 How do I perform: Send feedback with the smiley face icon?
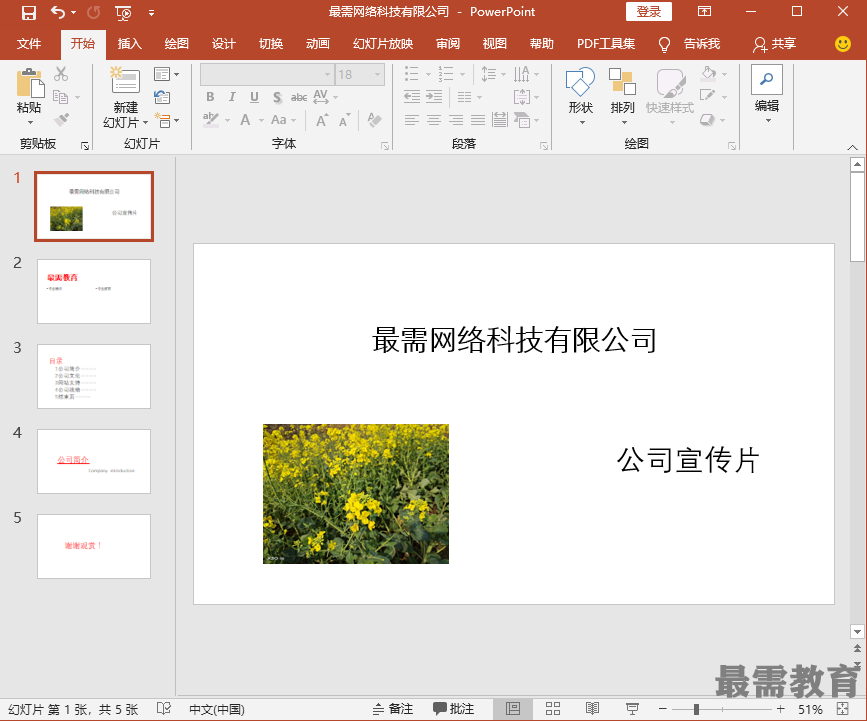click(x=843, y=44)
